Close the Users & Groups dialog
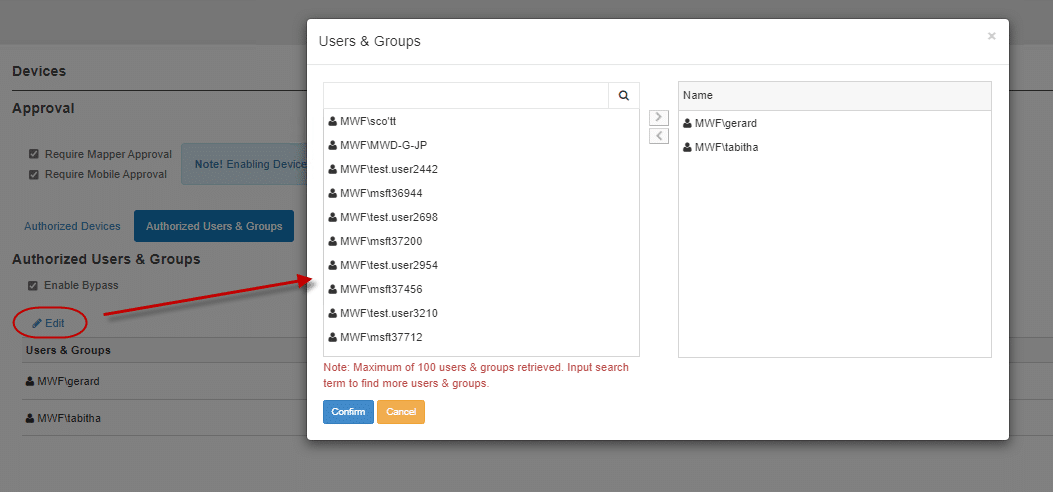Image resolution: width=1053 pixels, height=492 pixels. [991, 36]
